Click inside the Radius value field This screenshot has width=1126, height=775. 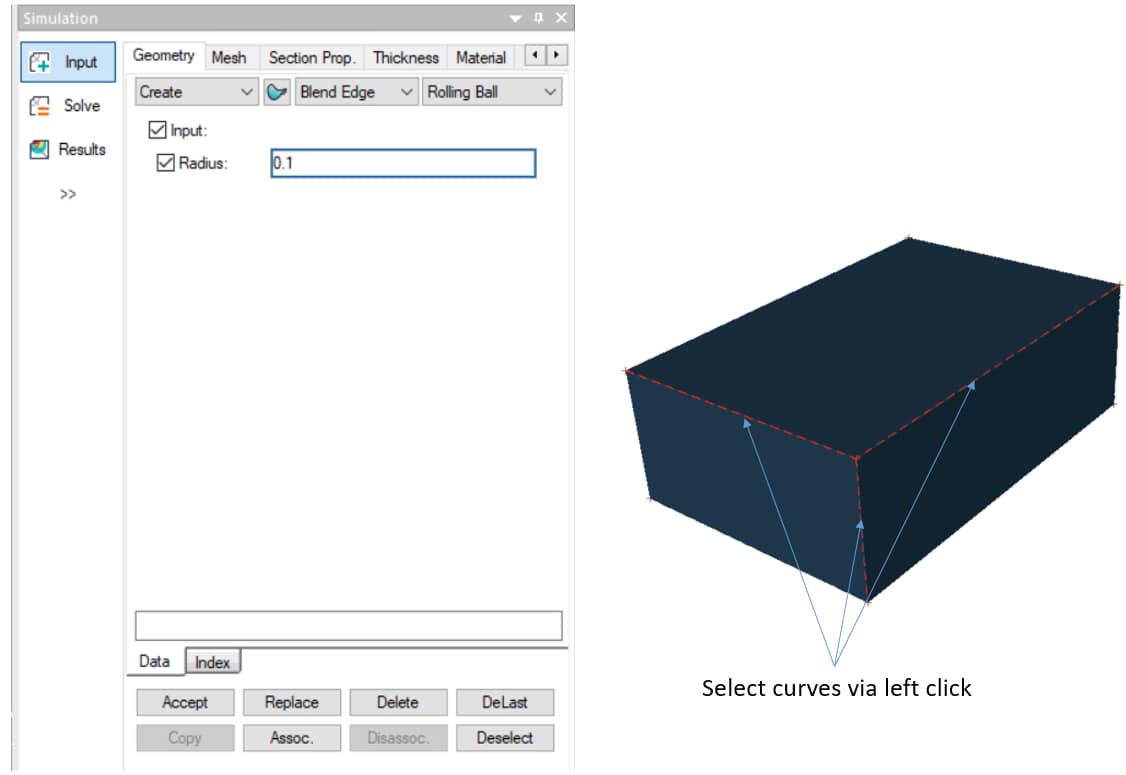[x=402, y=163]
